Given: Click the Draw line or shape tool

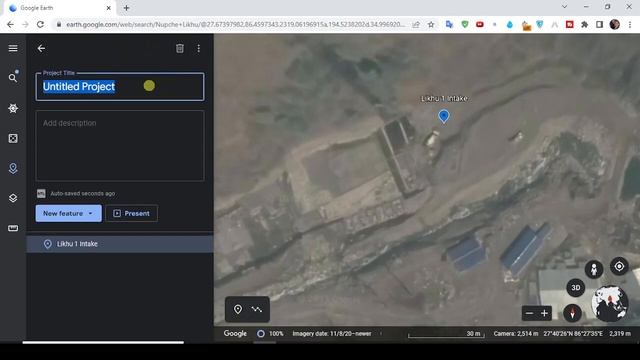Looking at the screenshot, I should pos(257,309).
